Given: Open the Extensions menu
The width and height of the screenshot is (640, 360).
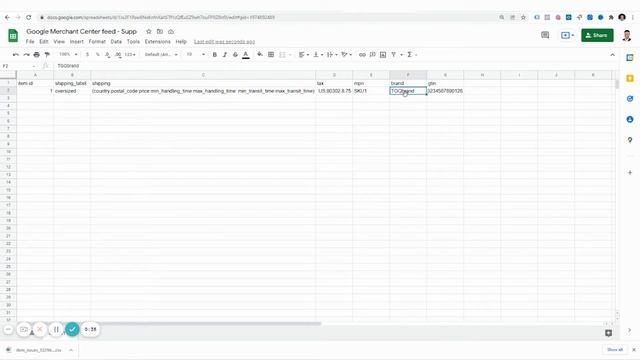Looking at the screenshot, I should 158,42.
